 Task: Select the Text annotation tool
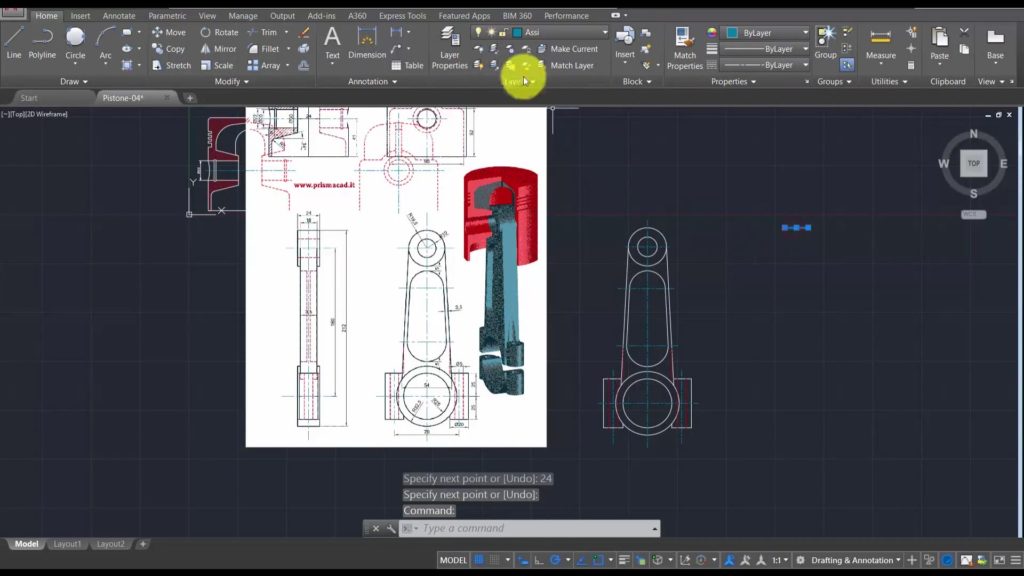[332, 43]
